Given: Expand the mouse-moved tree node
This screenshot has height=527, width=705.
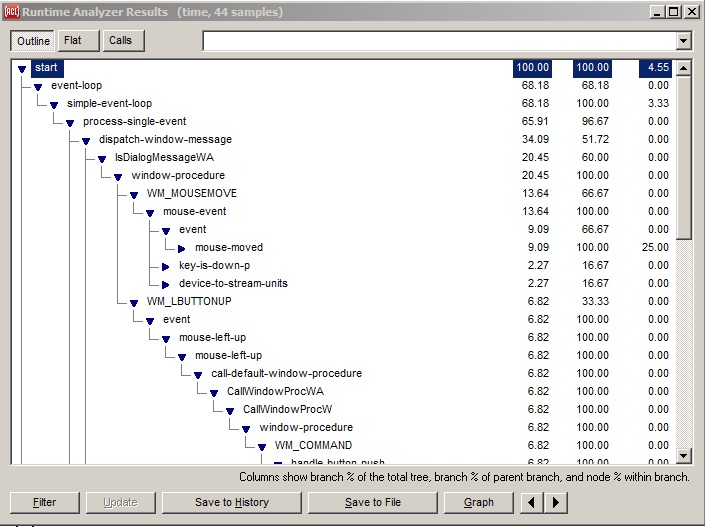Looking at the screenshot, I should point(182,248).
